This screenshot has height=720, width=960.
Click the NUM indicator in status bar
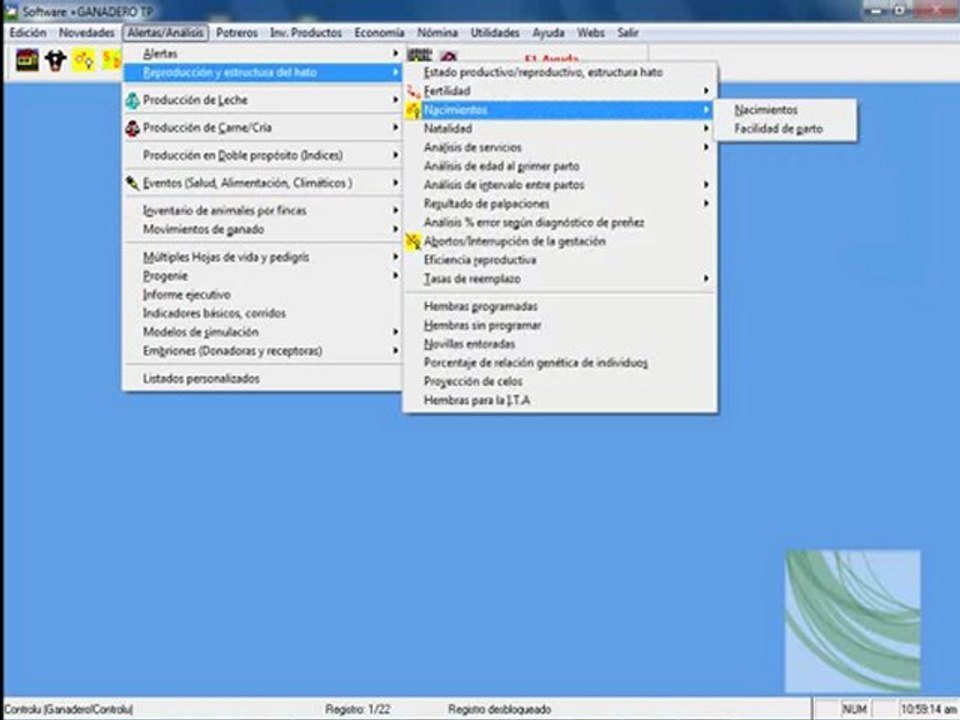(x=855, y=709)
